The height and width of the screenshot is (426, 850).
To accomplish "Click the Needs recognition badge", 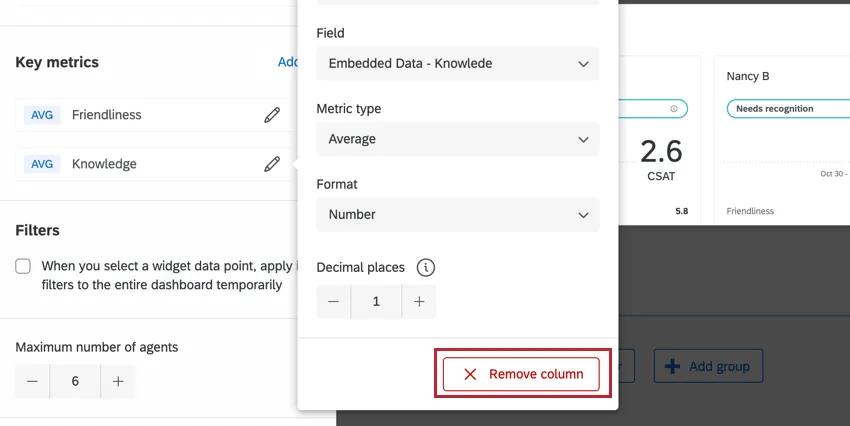I will [x=774, y=108].
